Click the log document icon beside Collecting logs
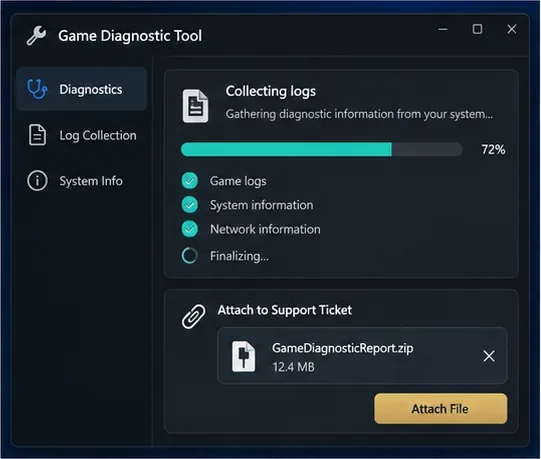The image size is (541, 459). (195, 106)
